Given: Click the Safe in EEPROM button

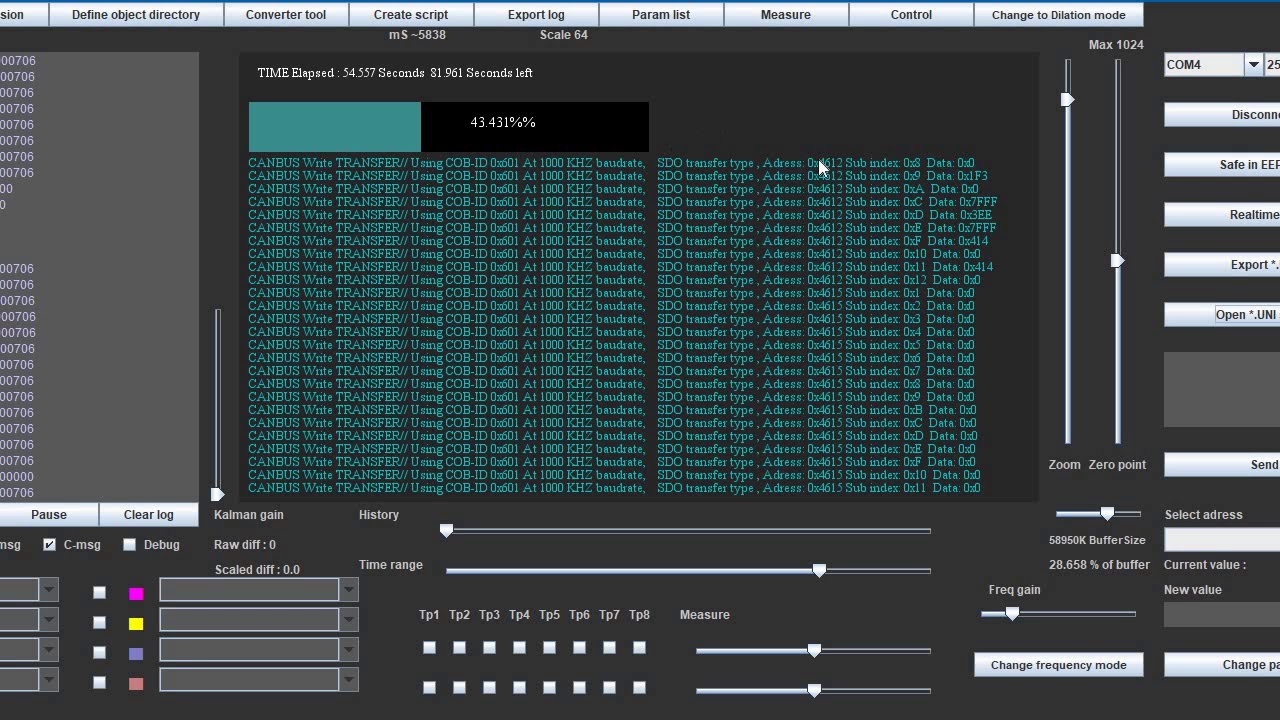Looking at the screenshot, I should point(1222,164).
